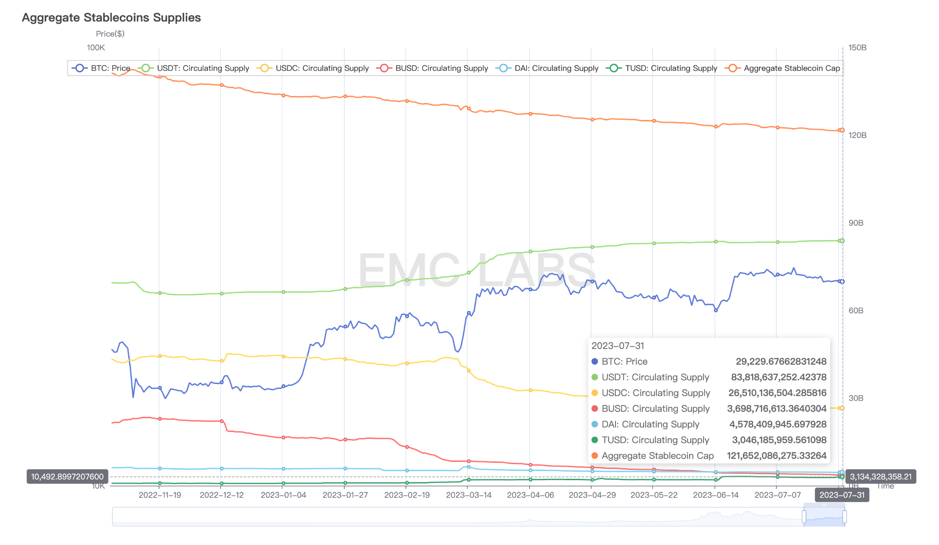Image resolution: width=939 pixels, height=545 pixels.
Task: Click the 2023-04-06 x-axis date label
Action: pos(530,494)
